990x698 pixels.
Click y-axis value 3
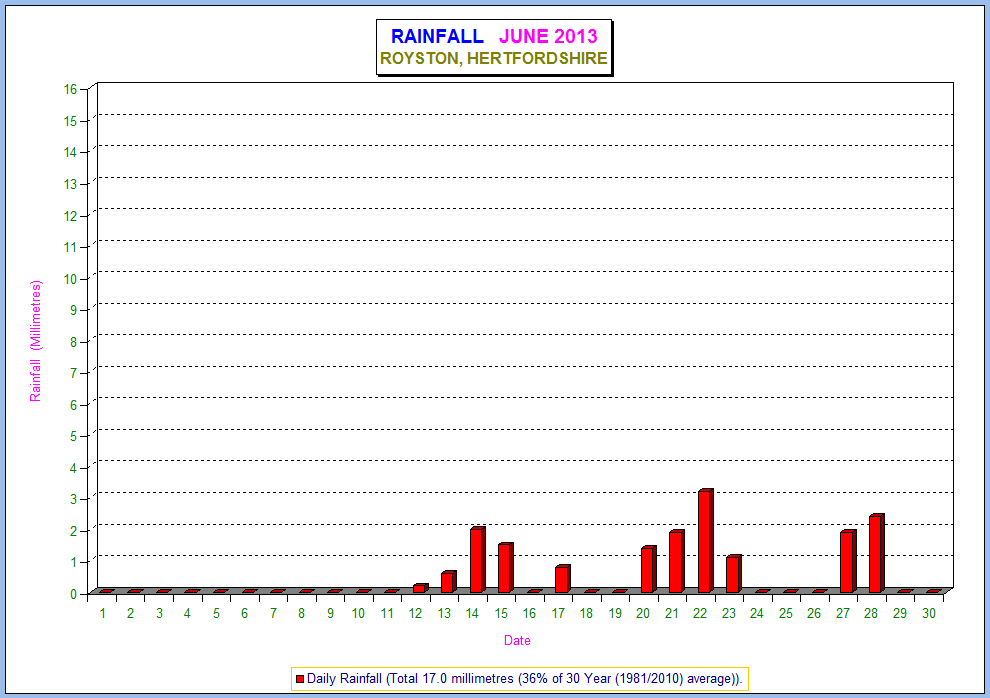(x=73, y=499)
